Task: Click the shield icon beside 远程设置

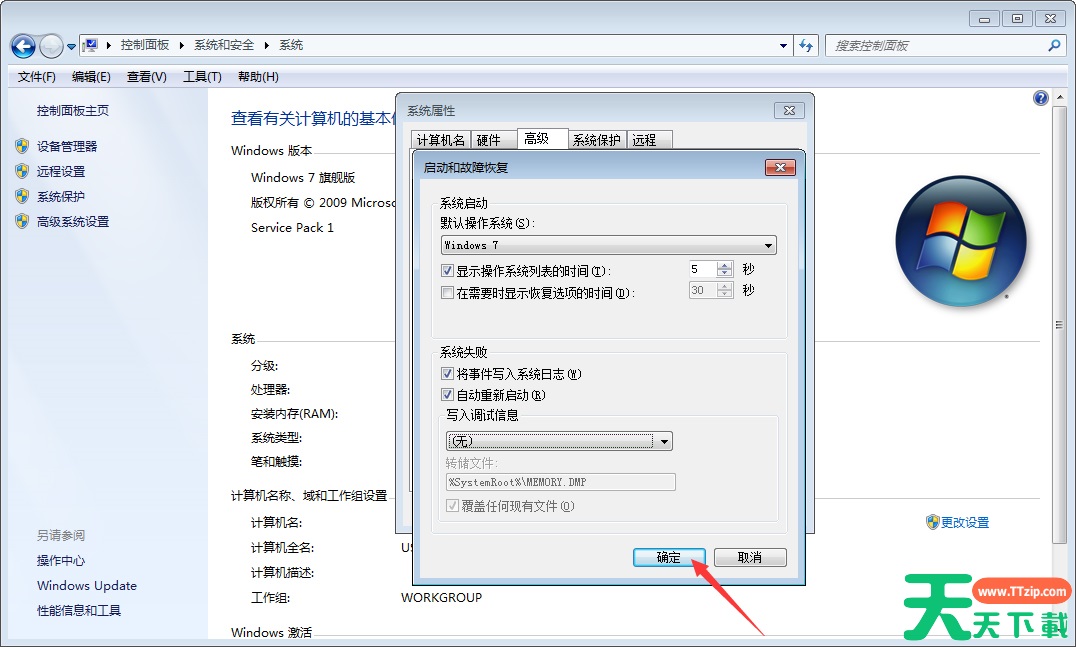Action: (22, 171)
